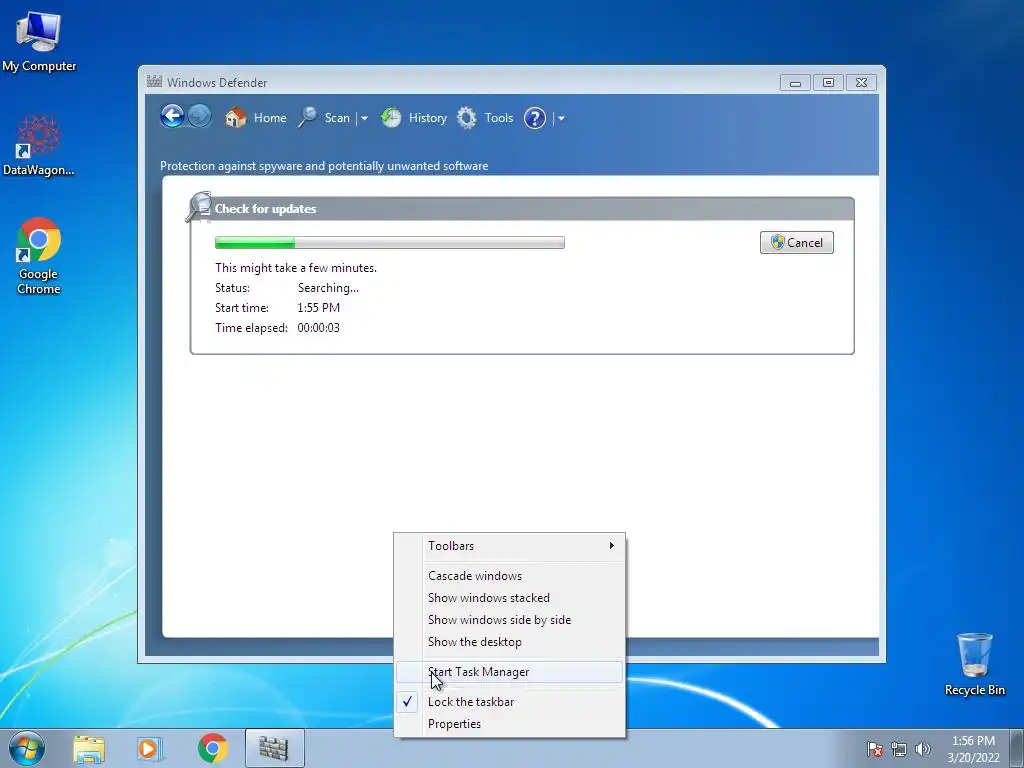Open Home via the house icon

(x=236, y=118)
